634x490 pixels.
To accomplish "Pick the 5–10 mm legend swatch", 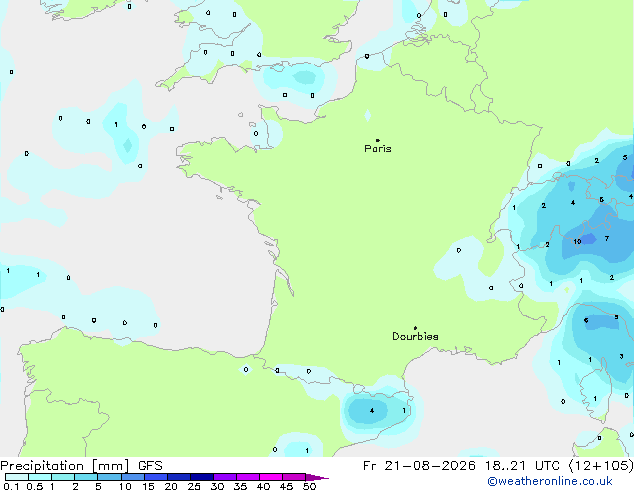I will [109, 477].
